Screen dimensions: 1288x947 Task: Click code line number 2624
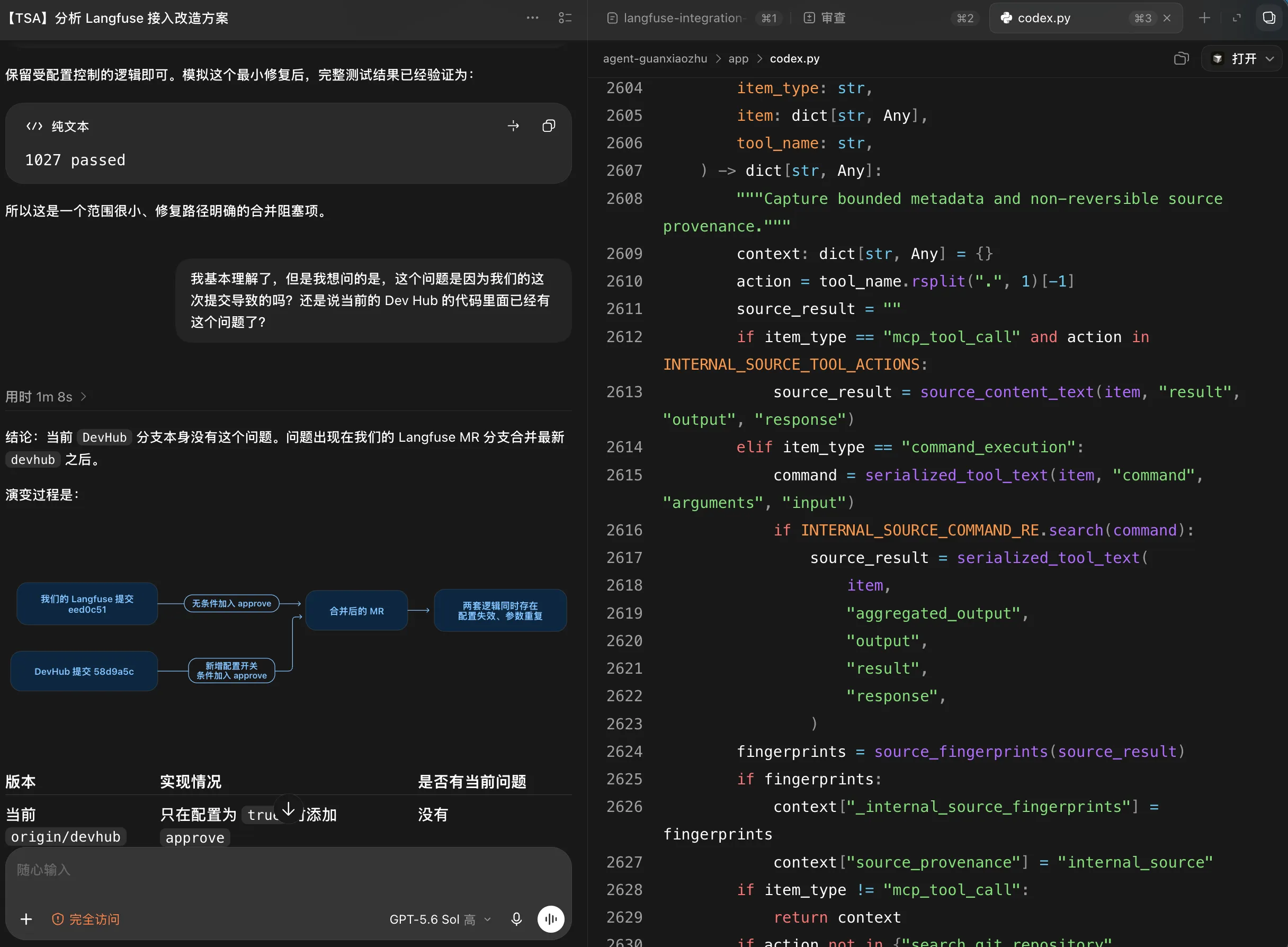tap(624, 751)
